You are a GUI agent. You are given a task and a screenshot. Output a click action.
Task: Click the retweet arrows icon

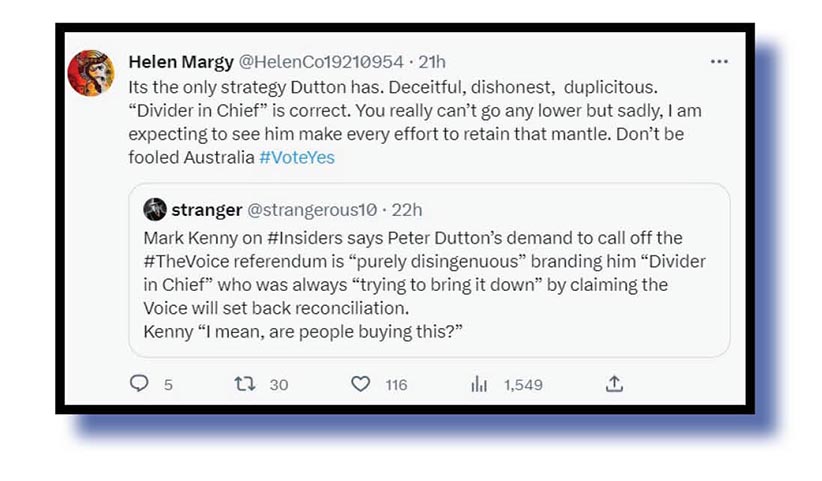coord(245,384)
